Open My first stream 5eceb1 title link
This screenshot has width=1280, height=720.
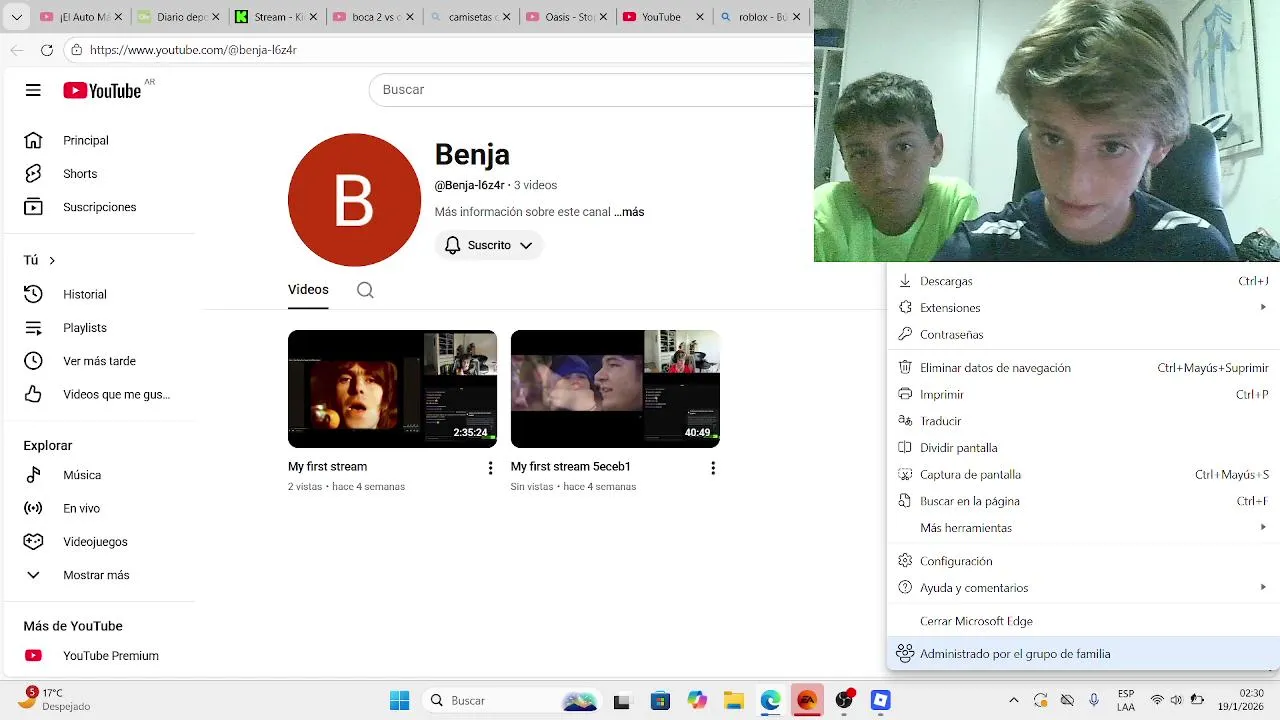[x=570, y=467]
